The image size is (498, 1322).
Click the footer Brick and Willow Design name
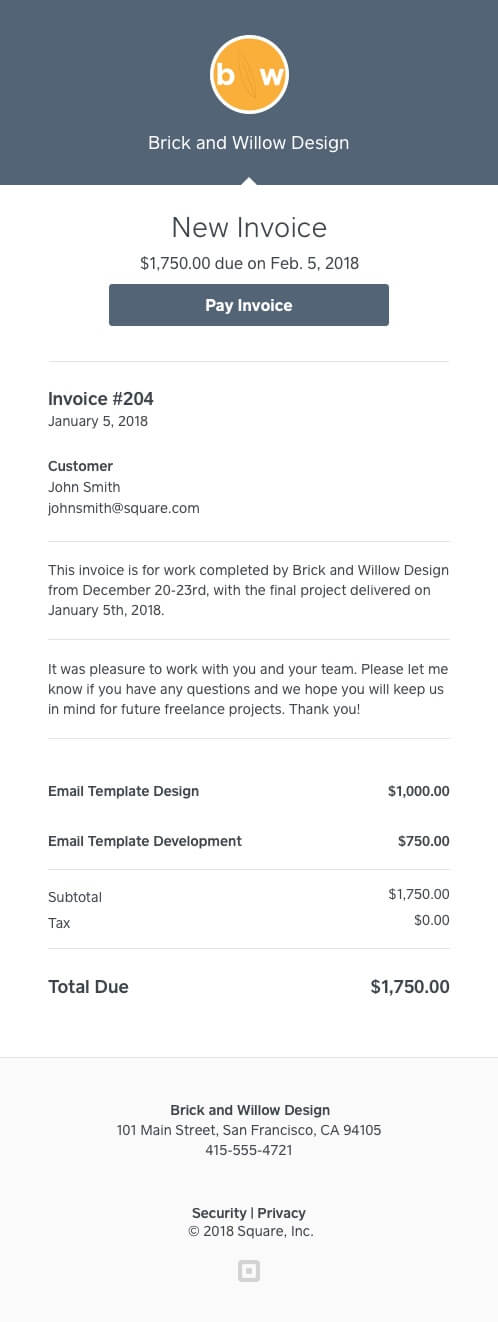click(x=250, y=1110)
